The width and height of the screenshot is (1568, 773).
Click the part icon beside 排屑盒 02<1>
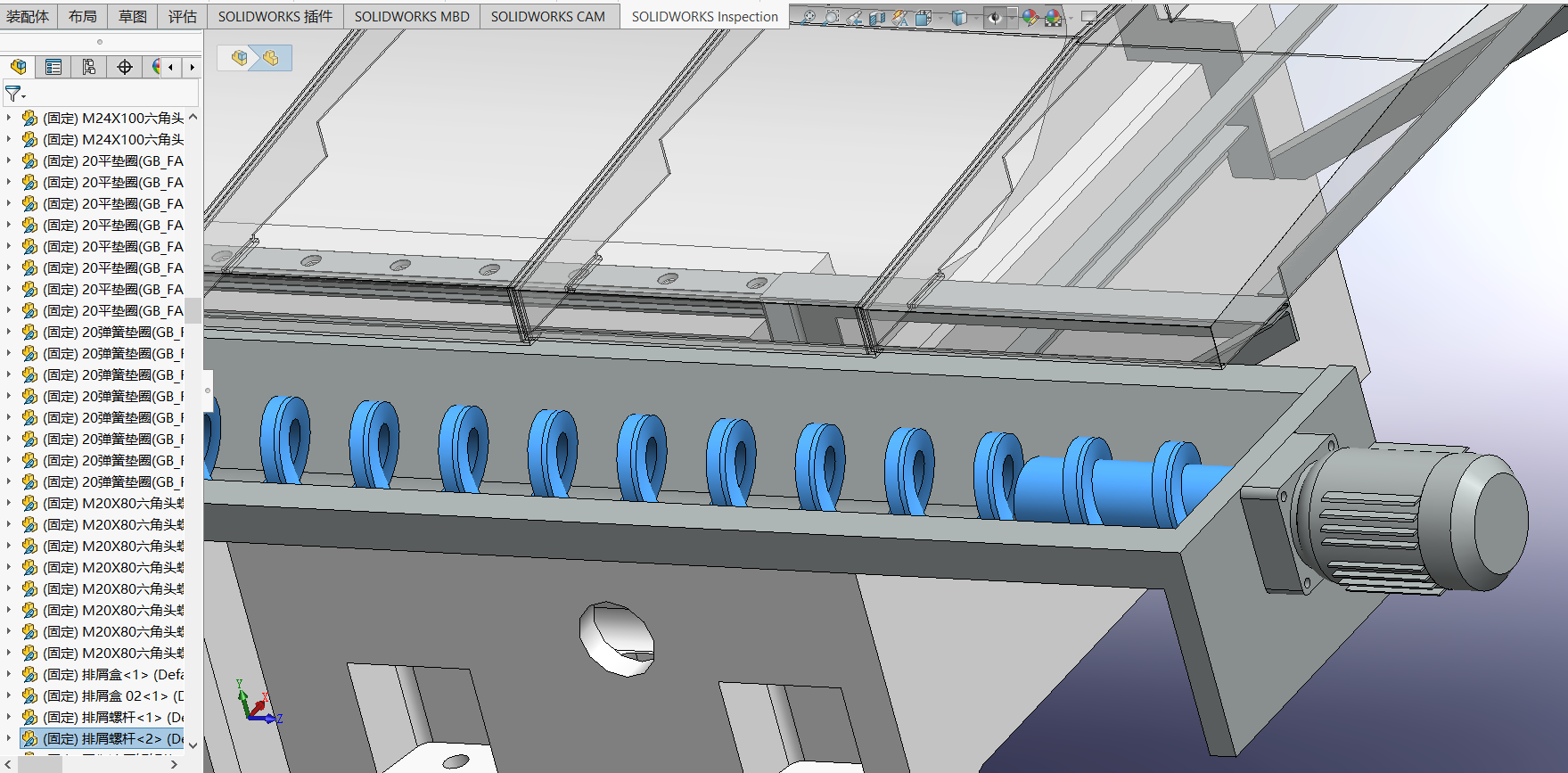(29, 695)
